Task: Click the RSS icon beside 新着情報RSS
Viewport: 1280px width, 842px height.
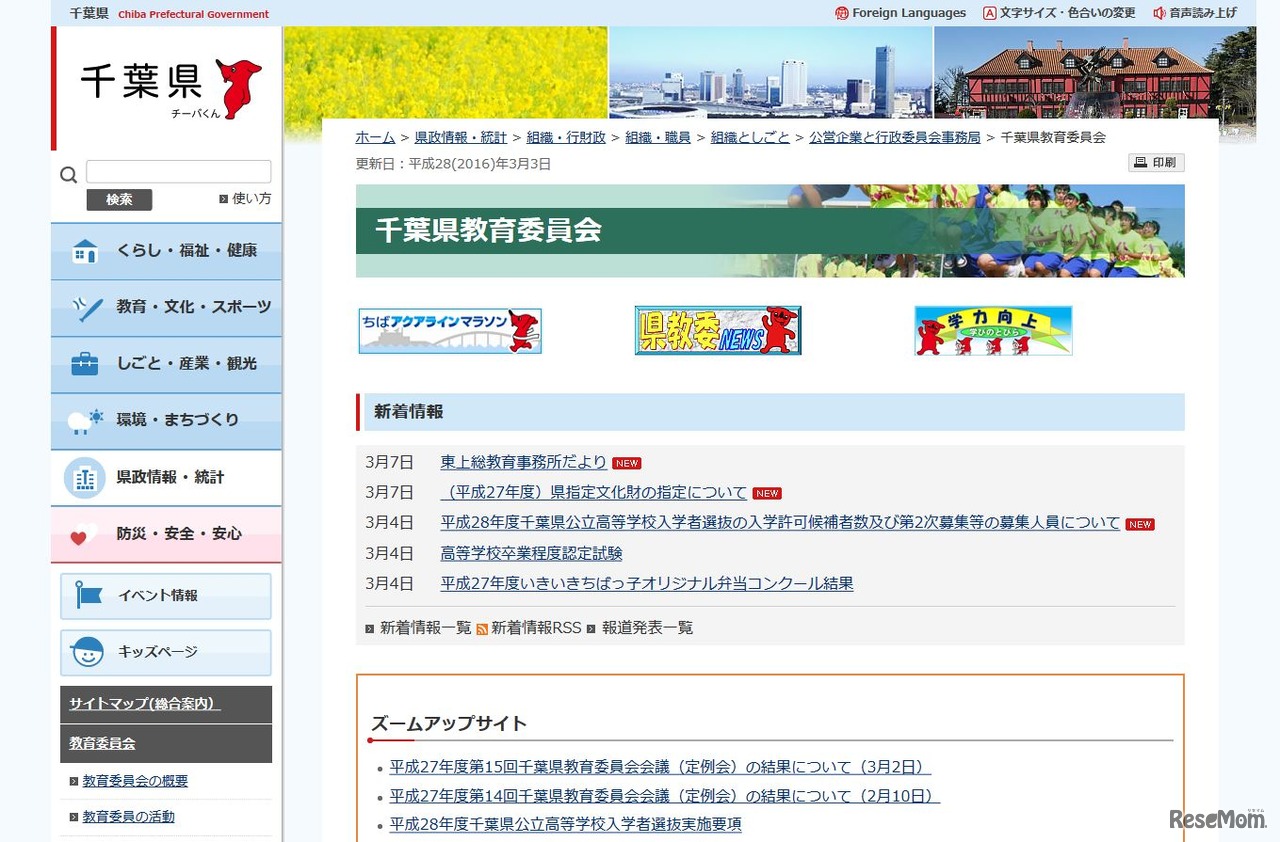Action: click(481, 628)
